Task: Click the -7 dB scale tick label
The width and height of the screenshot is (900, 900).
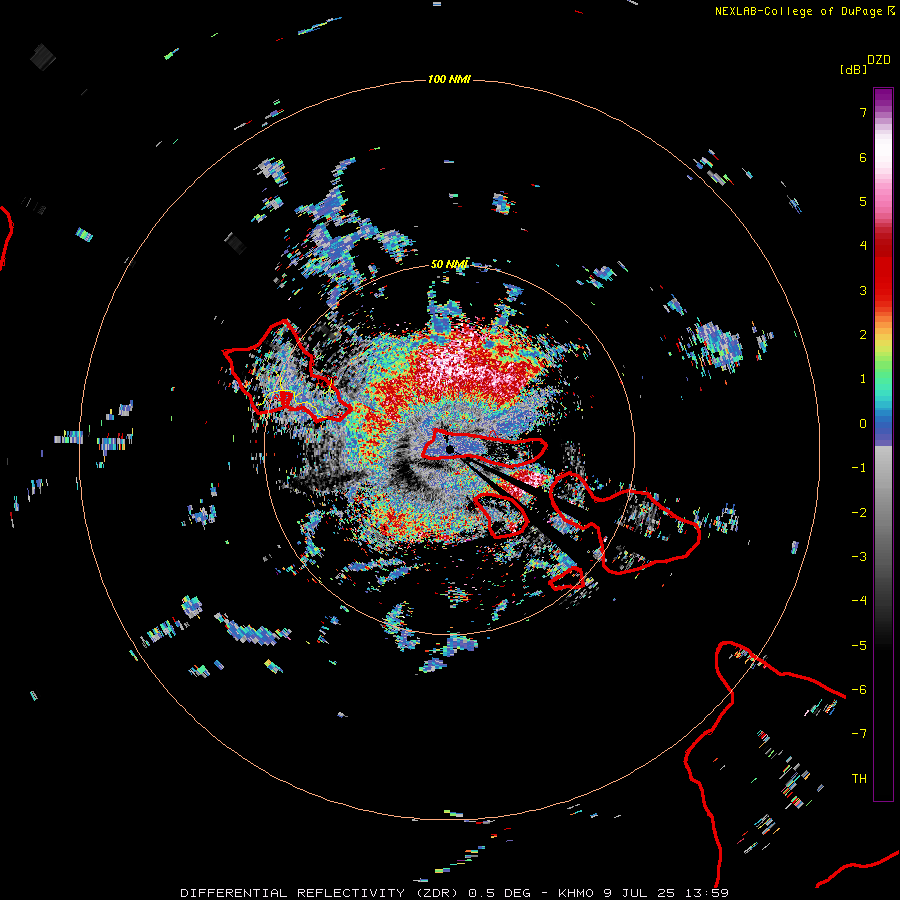Action: (x=859, y=734)
